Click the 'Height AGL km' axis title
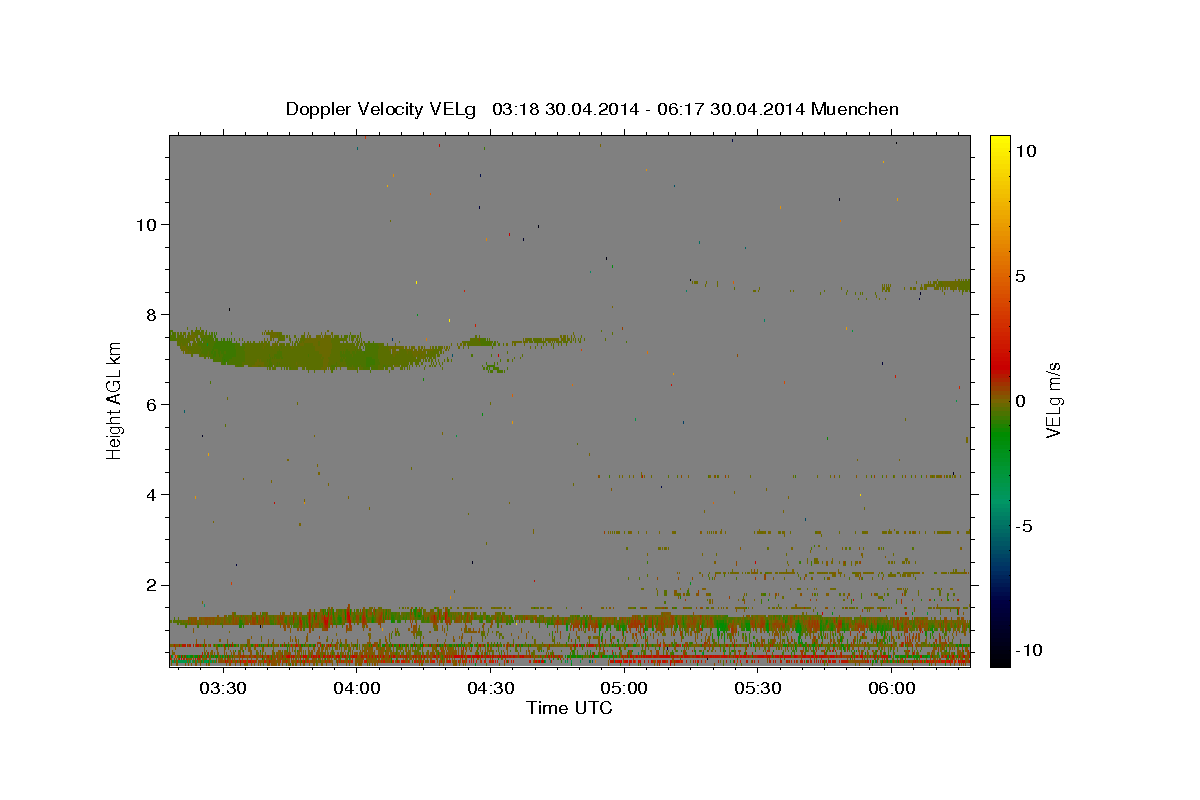1200x800 pixels. coord(115,402)
